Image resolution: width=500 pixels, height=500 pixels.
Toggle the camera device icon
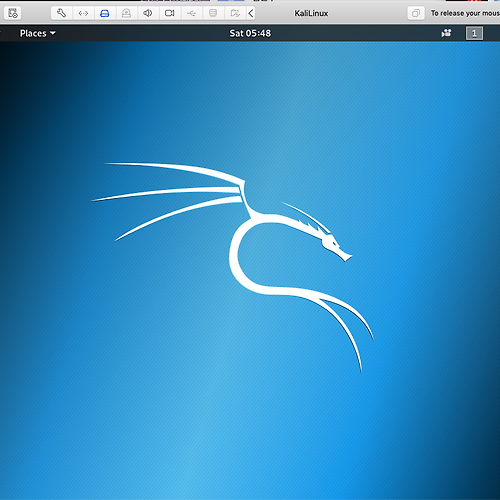(x=170, y=13)
